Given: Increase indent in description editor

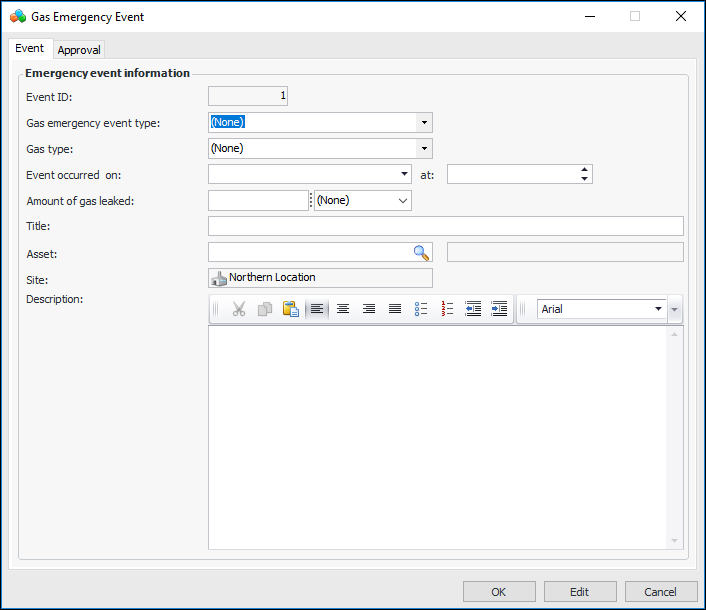Looking at the screenshot, I should point(499,309).
